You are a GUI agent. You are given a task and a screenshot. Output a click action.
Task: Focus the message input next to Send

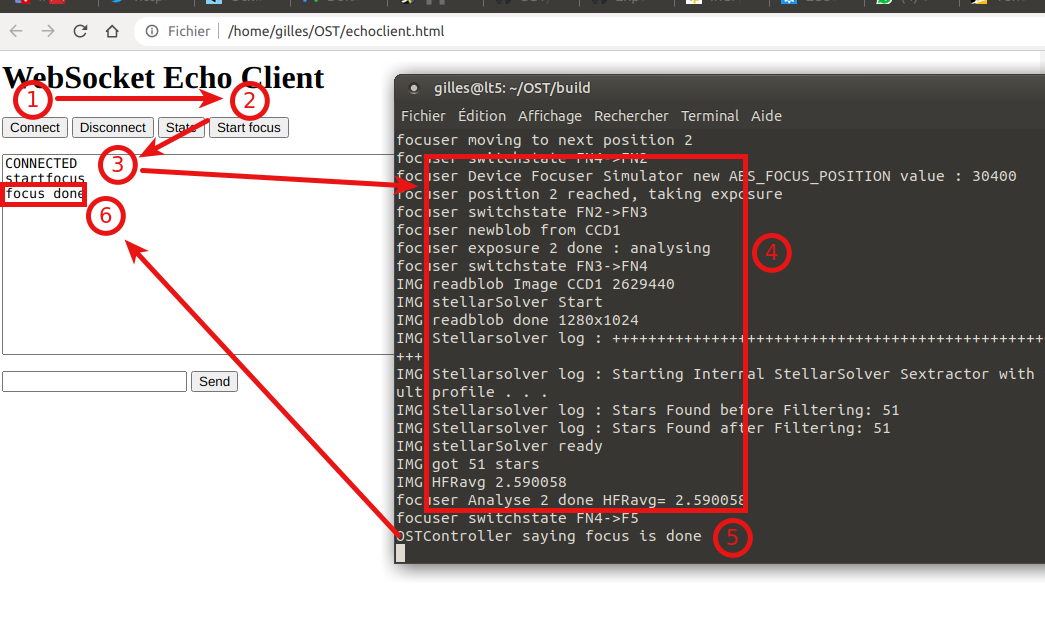95,382
